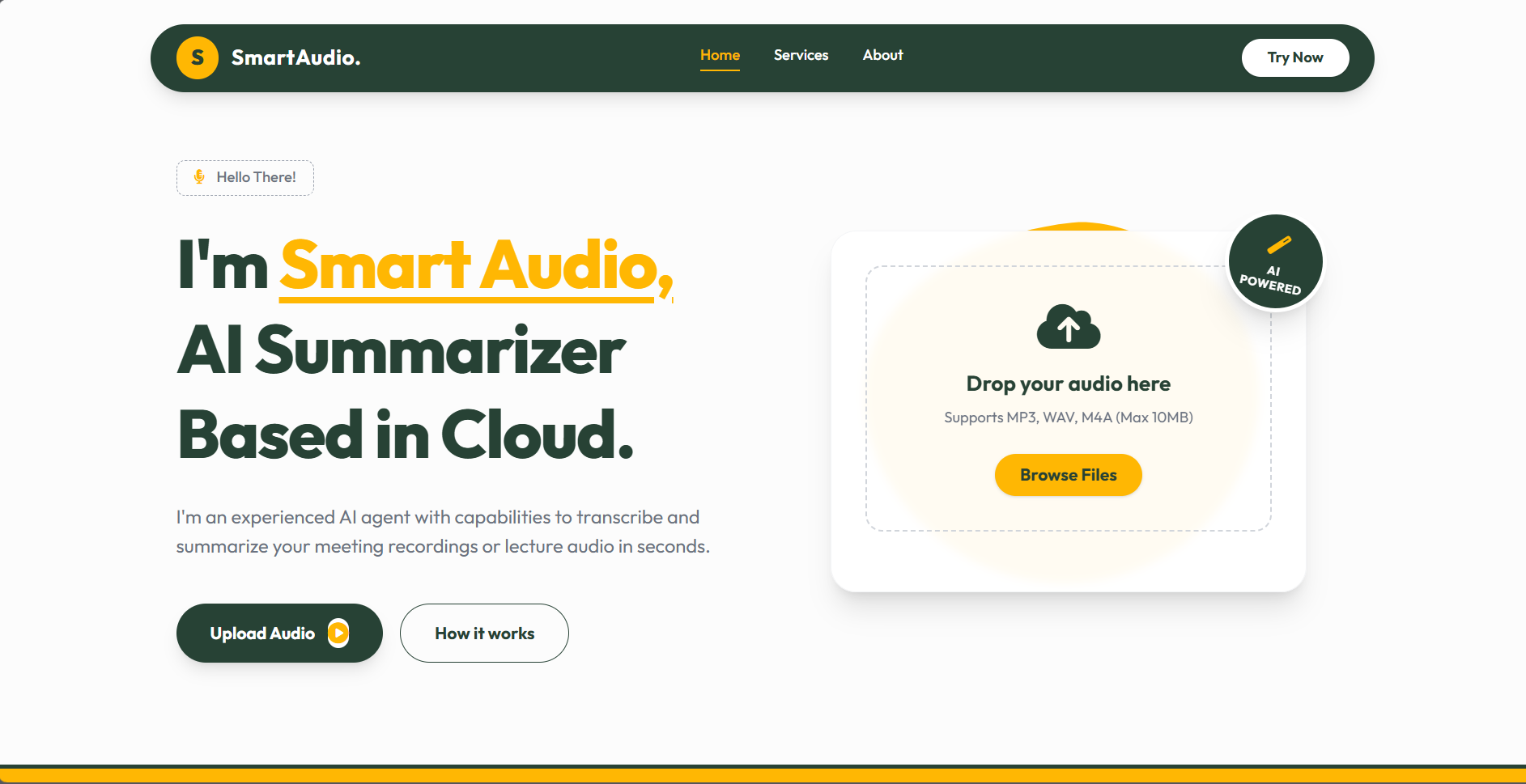Image resolution: width=1526 pixels, height=784 pixels.
Task: Open the Home nav item
Action: click(x=720, y=55)
